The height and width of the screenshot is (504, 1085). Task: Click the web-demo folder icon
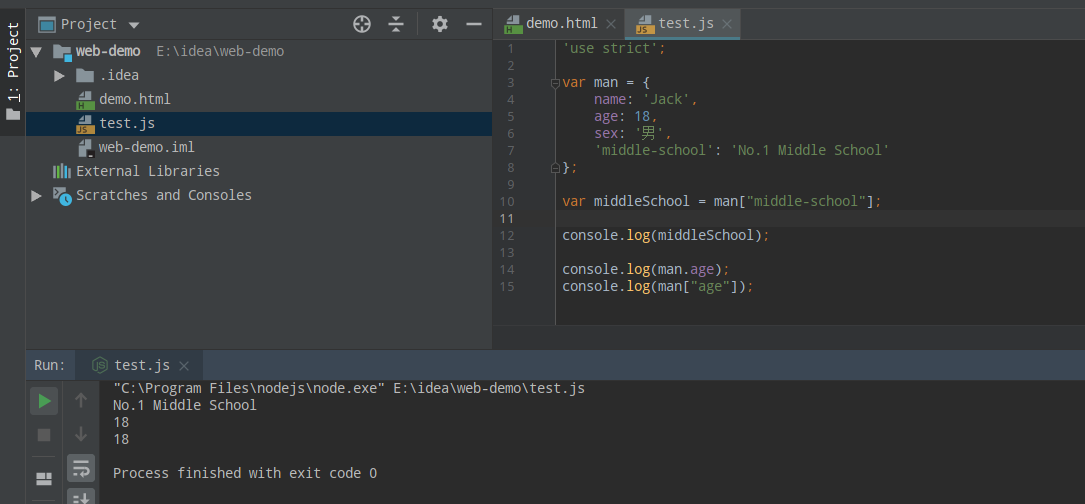pos(62,52)
